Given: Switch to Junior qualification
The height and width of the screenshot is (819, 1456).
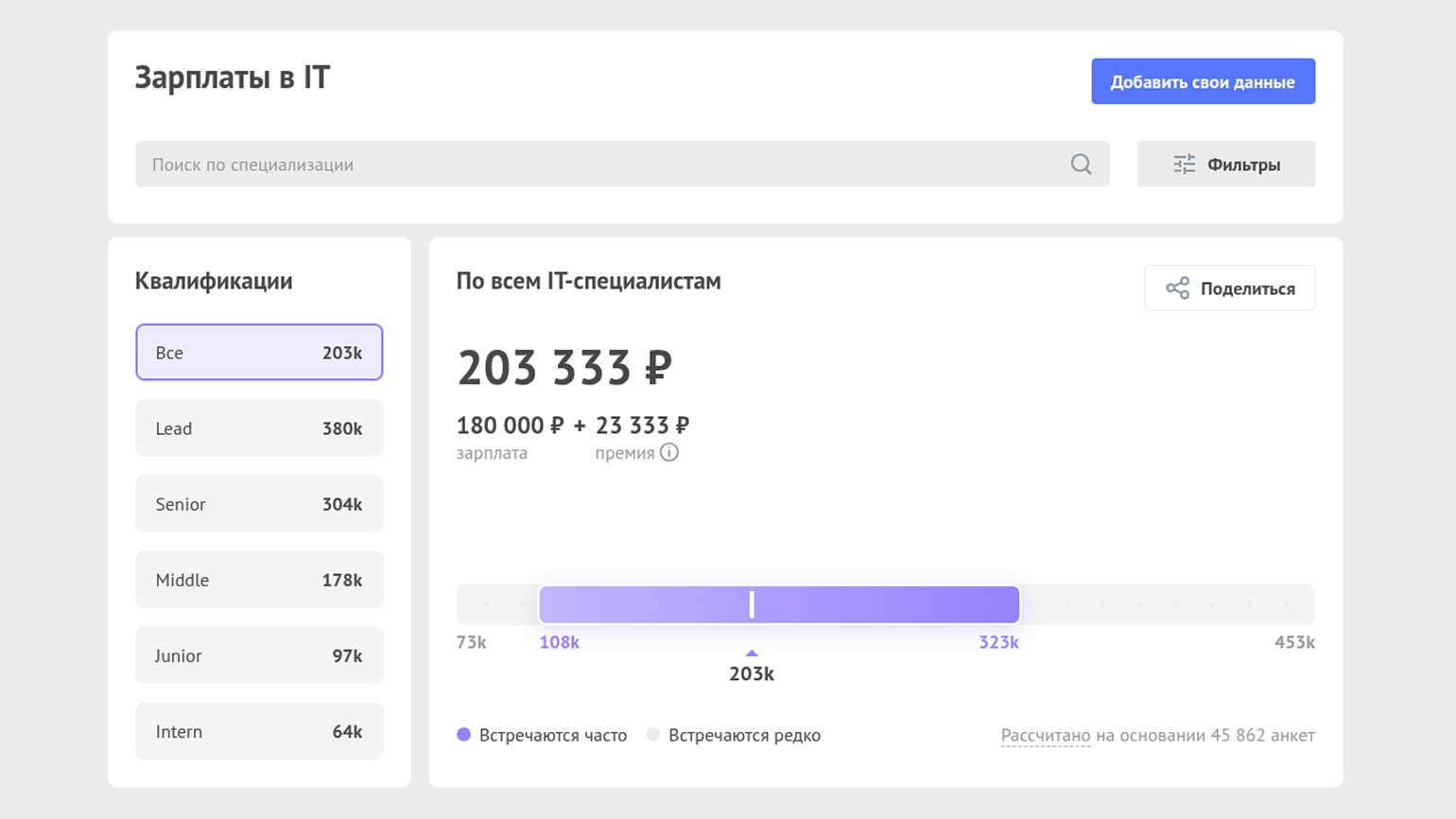Looking at the screenshot, I should click(x=259, y=655).
